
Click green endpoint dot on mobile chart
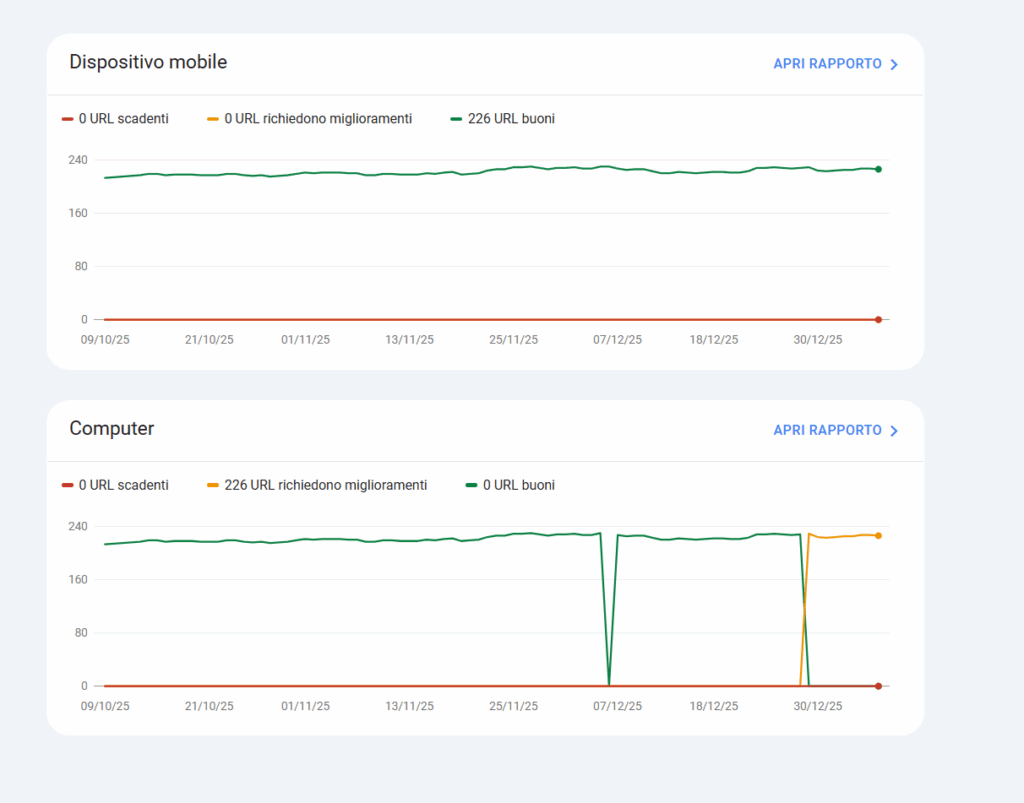click(x=878, y=169)
